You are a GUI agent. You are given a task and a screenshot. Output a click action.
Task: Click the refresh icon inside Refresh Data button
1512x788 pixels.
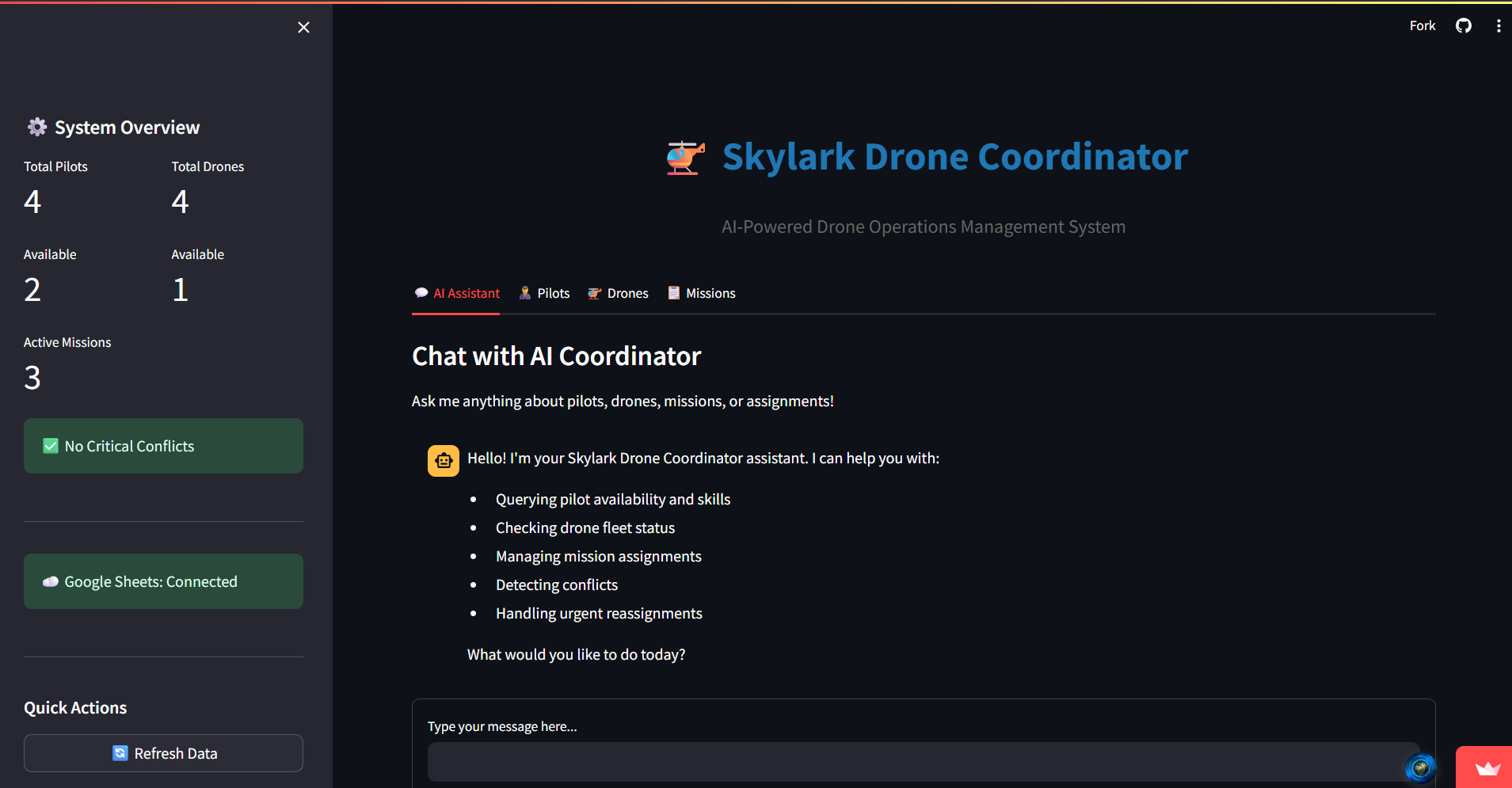[x=120, y=752]
